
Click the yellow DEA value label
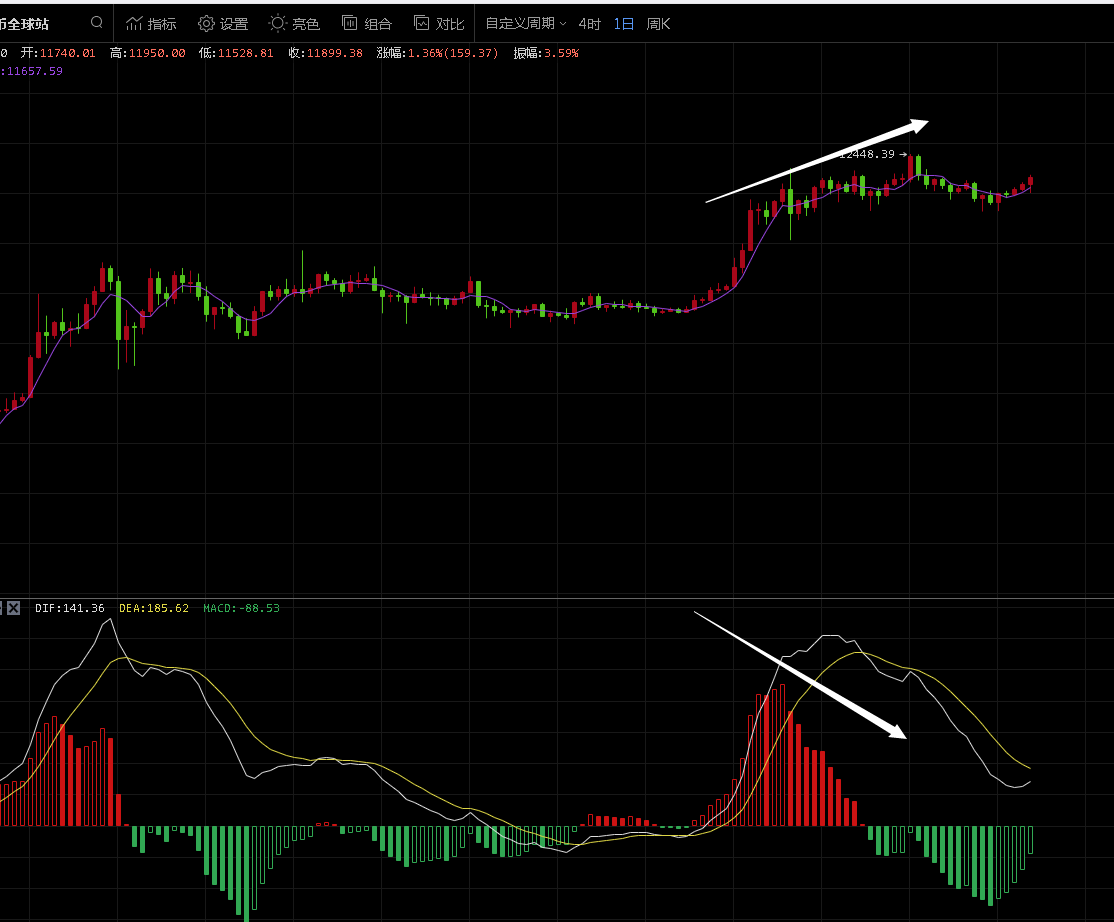click(154, 608)
